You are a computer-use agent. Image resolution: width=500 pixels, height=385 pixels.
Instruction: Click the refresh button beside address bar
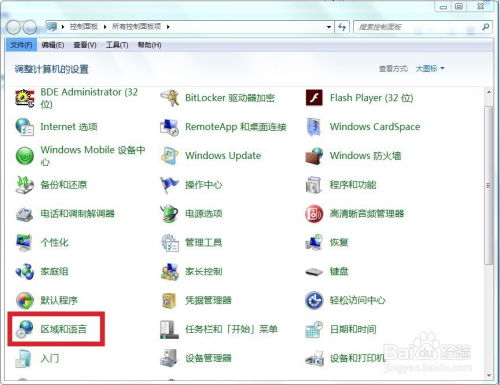(342, 27)
